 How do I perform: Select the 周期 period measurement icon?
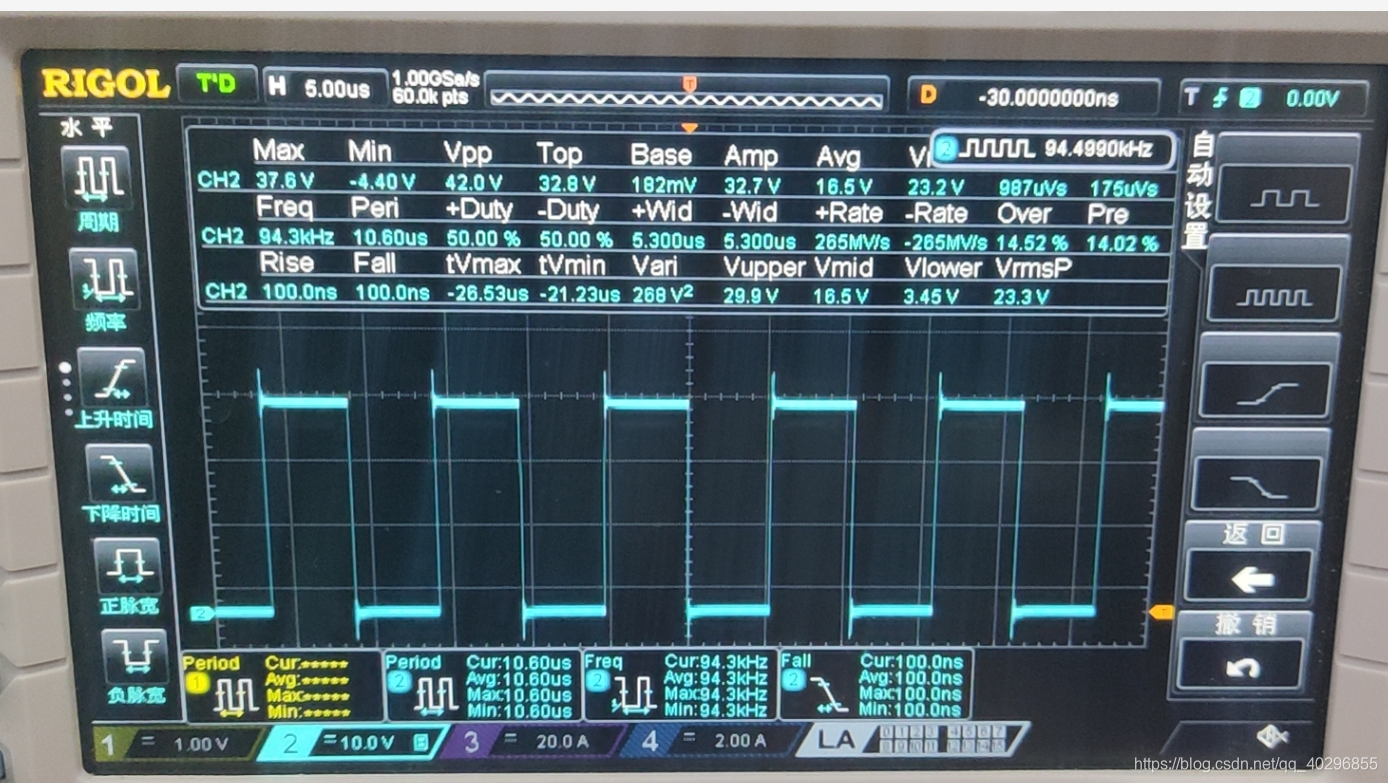click(x=97, y=178)
